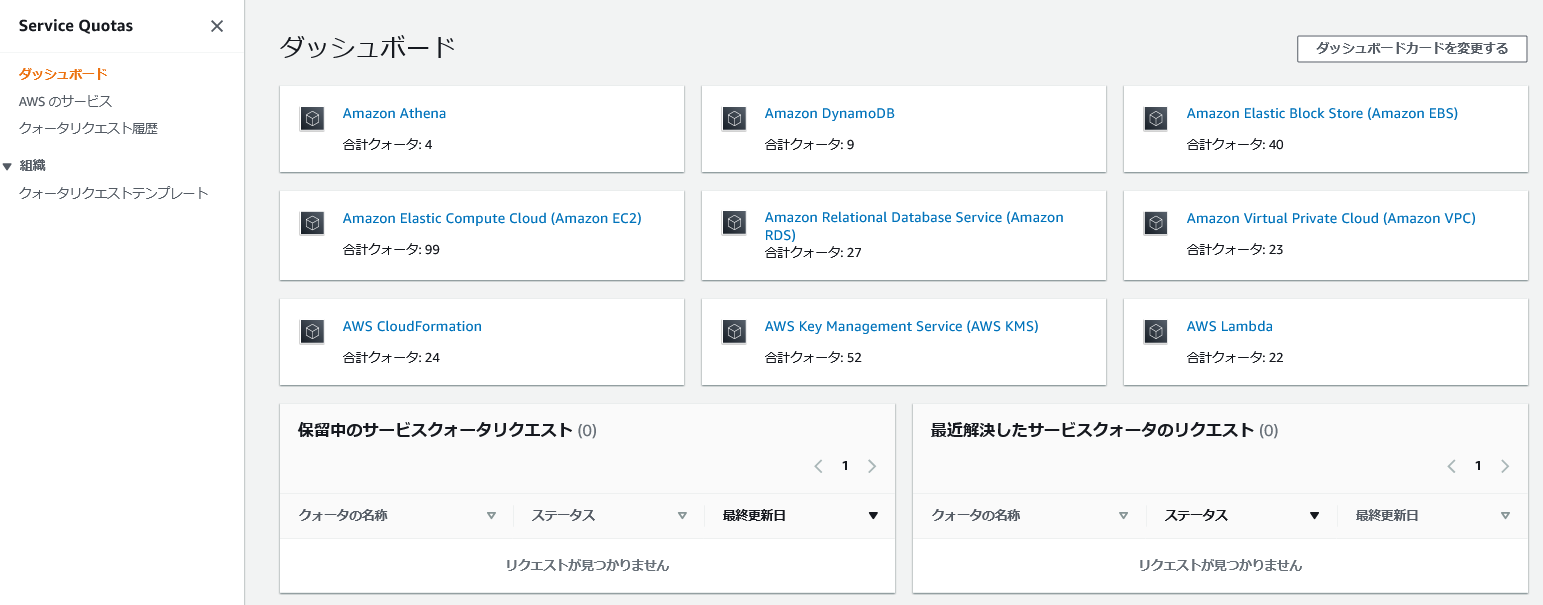1543x605 pixels.
Task: Open Amazon Elastic Block Store (Amazon EBS) link
Action: coord(1322,113)
